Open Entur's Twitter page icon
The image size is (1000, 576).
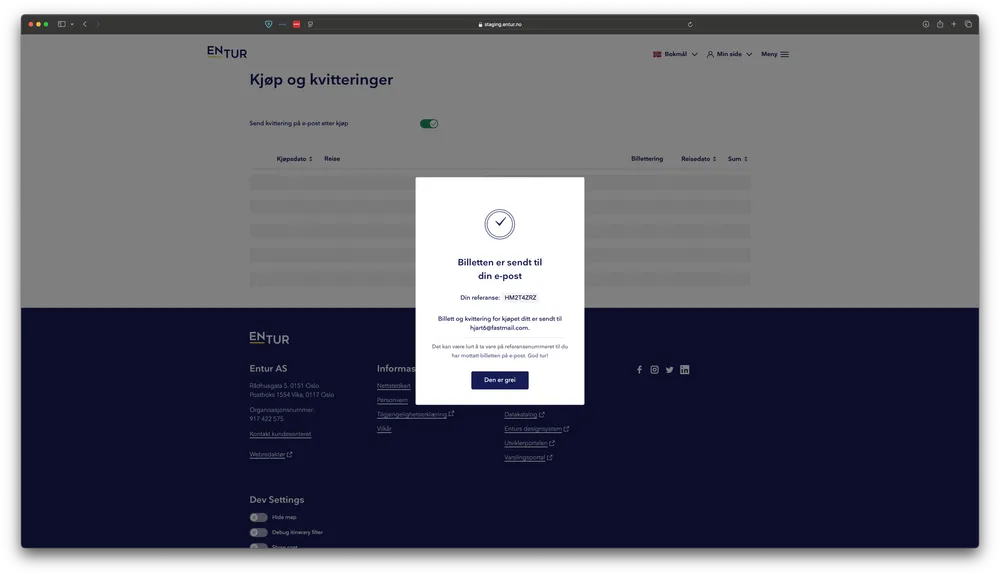(x=670, y=370)
